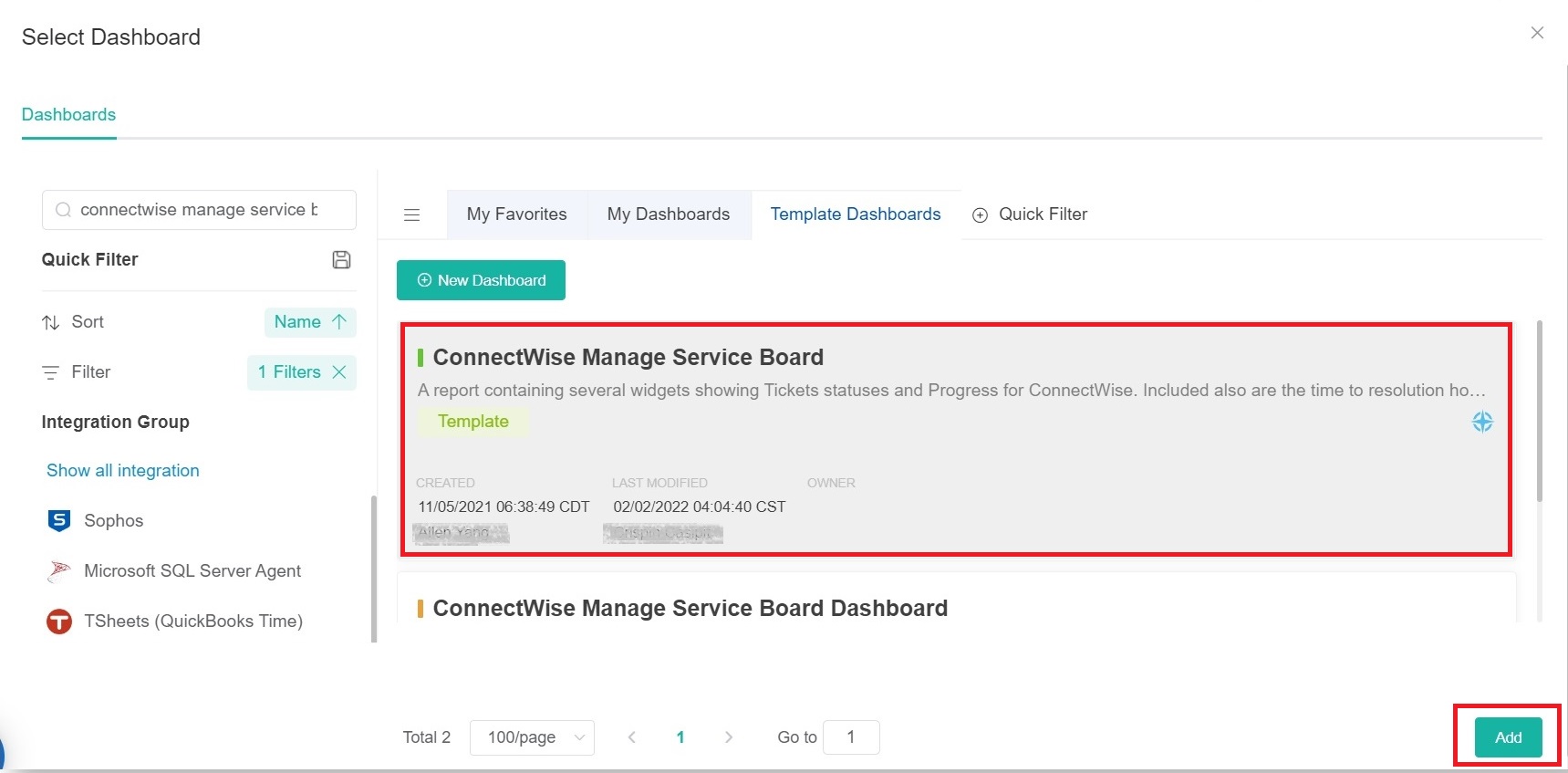1568x773 pixels.
Task: Click the card description about Tickets statuses
Action: [x=951, y=391]
